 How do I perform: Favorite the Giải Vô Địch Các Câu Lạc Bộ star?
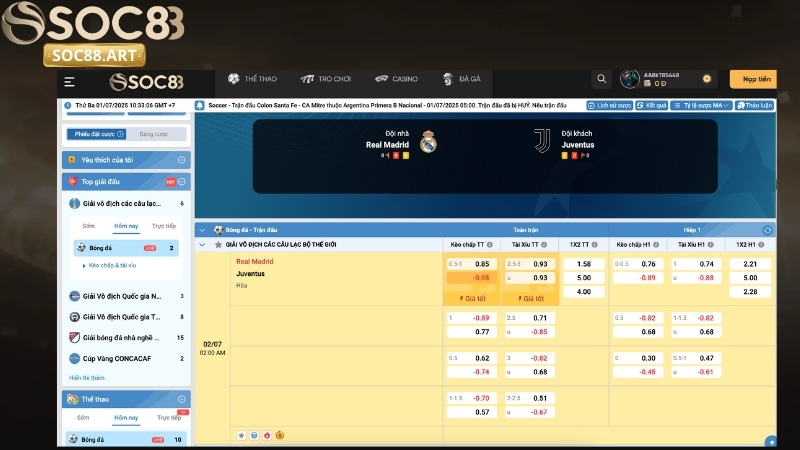(x=218, y=244)
